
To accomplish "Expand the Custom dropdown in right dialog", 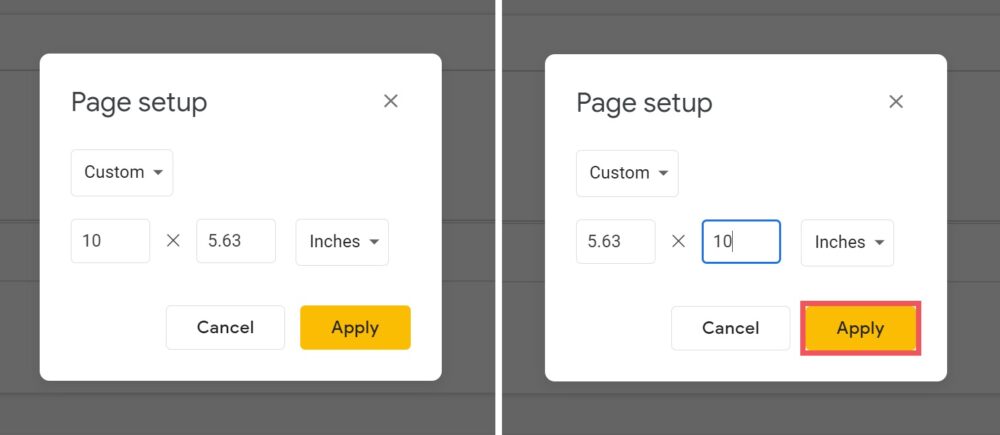I will click(627, 173).
